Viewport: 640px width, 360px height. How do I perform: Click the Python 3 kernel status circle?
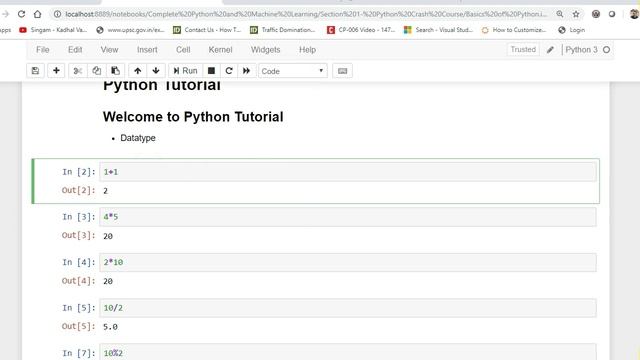coord(607,50)
